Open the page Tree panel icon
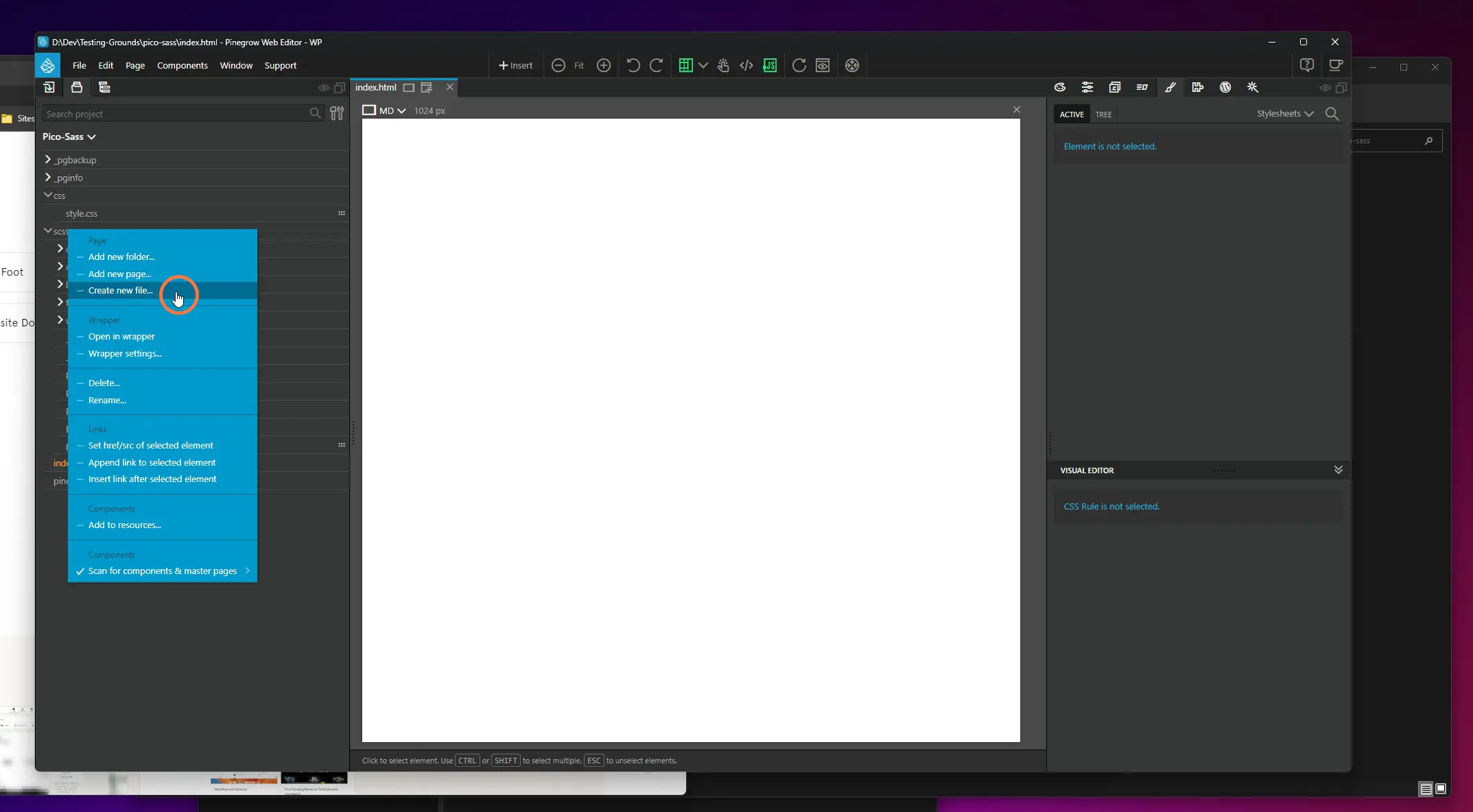Image resolution: width=1473 pixels, height=812 pixels. click(x=104, y=87)
